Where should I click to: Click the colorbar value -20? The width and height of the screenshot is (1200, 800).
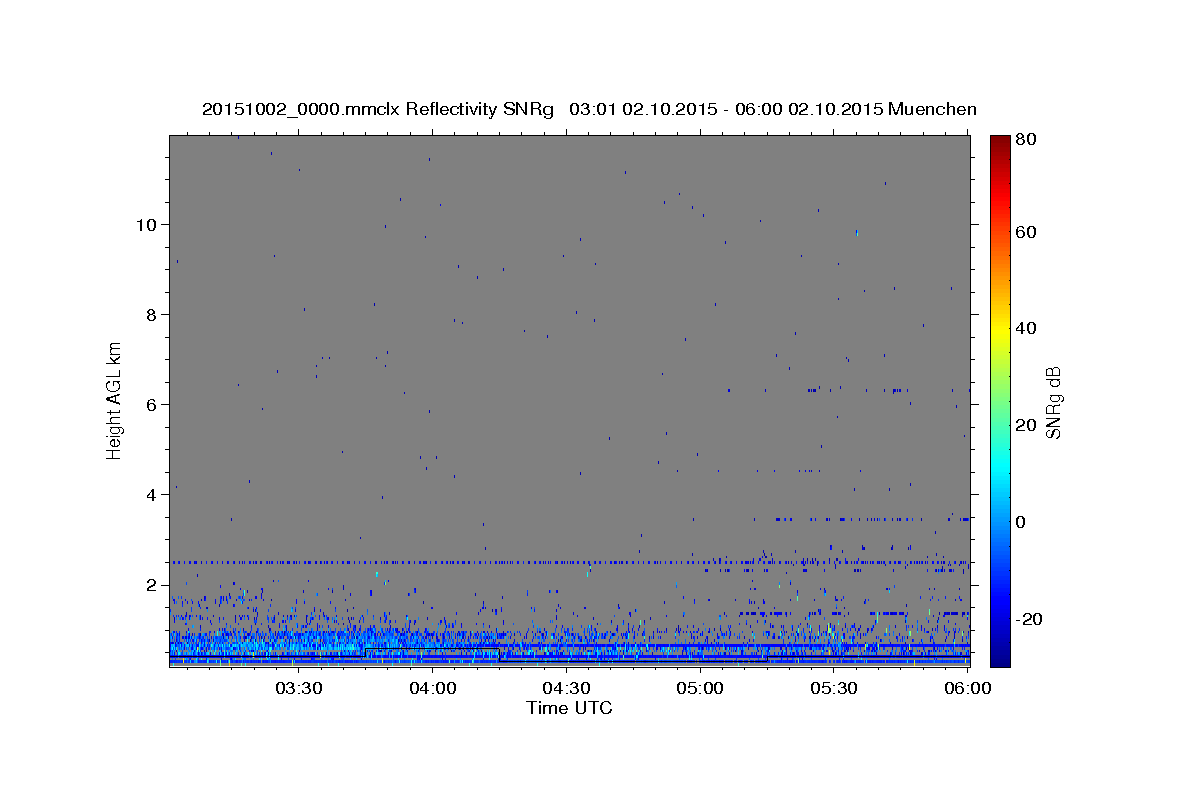[1028, 619]
